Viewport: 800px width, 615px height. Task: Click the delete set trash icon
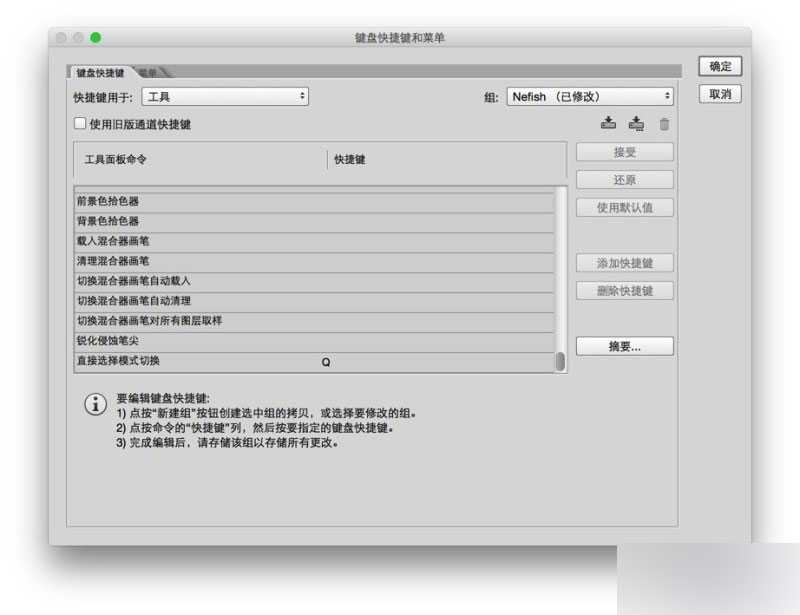click(x=662, y=123)
